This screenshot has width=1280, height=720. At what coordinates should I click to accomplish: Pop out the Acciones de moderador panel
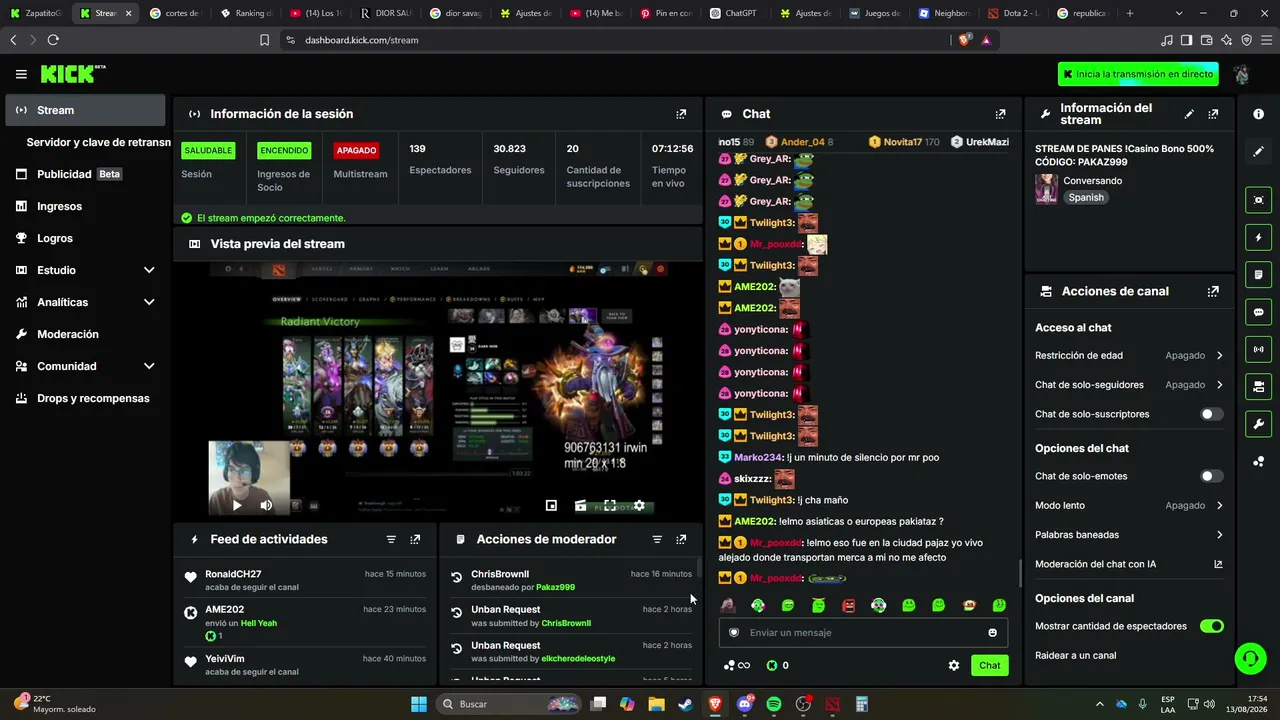click(681, 539)
